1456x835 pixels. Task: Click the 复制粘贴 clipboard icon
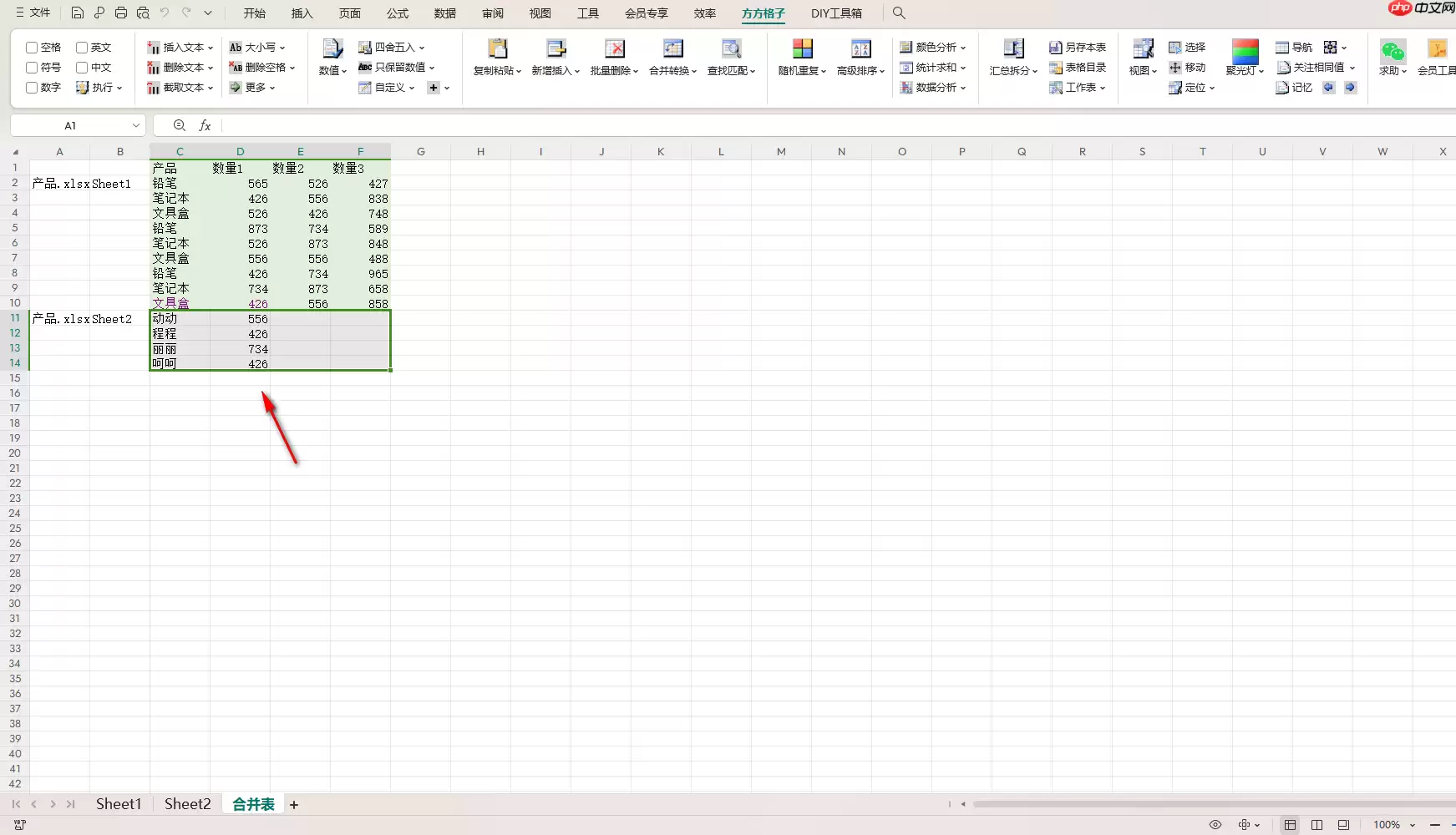(497, 48)
